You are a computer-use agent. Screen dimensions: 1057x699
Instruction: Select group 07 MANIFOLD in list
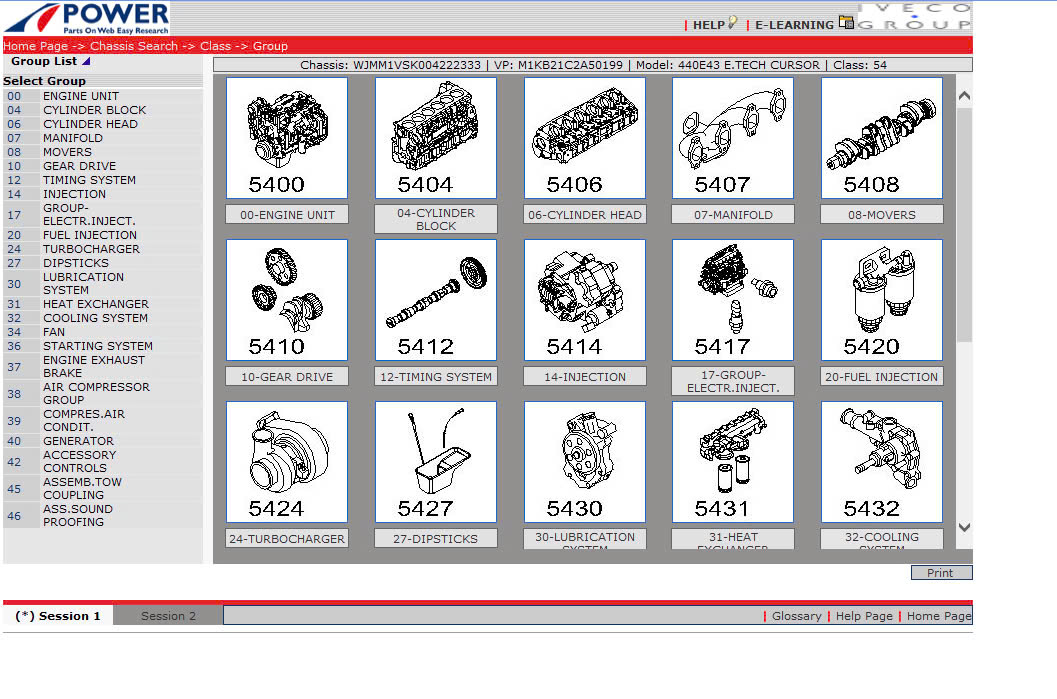(x=102, y=138)
